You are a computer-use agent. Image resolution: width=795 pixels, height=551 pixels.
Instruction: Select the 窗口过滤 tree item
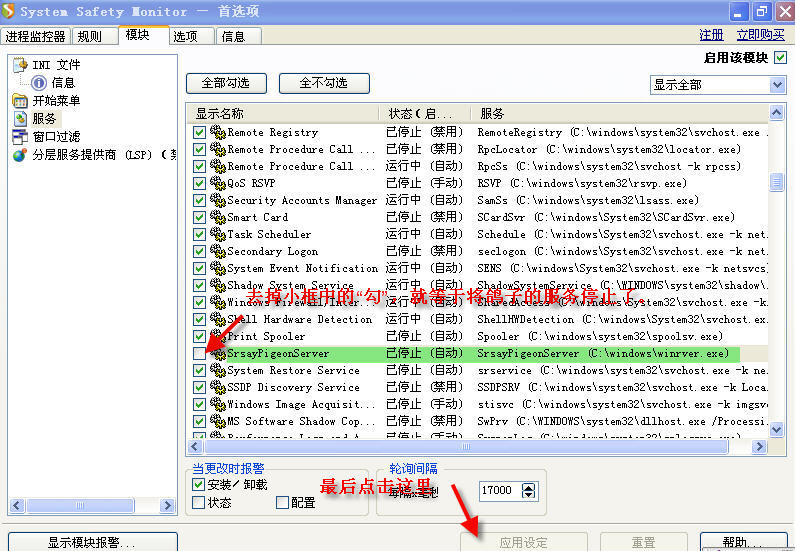(x=56, y=136)
